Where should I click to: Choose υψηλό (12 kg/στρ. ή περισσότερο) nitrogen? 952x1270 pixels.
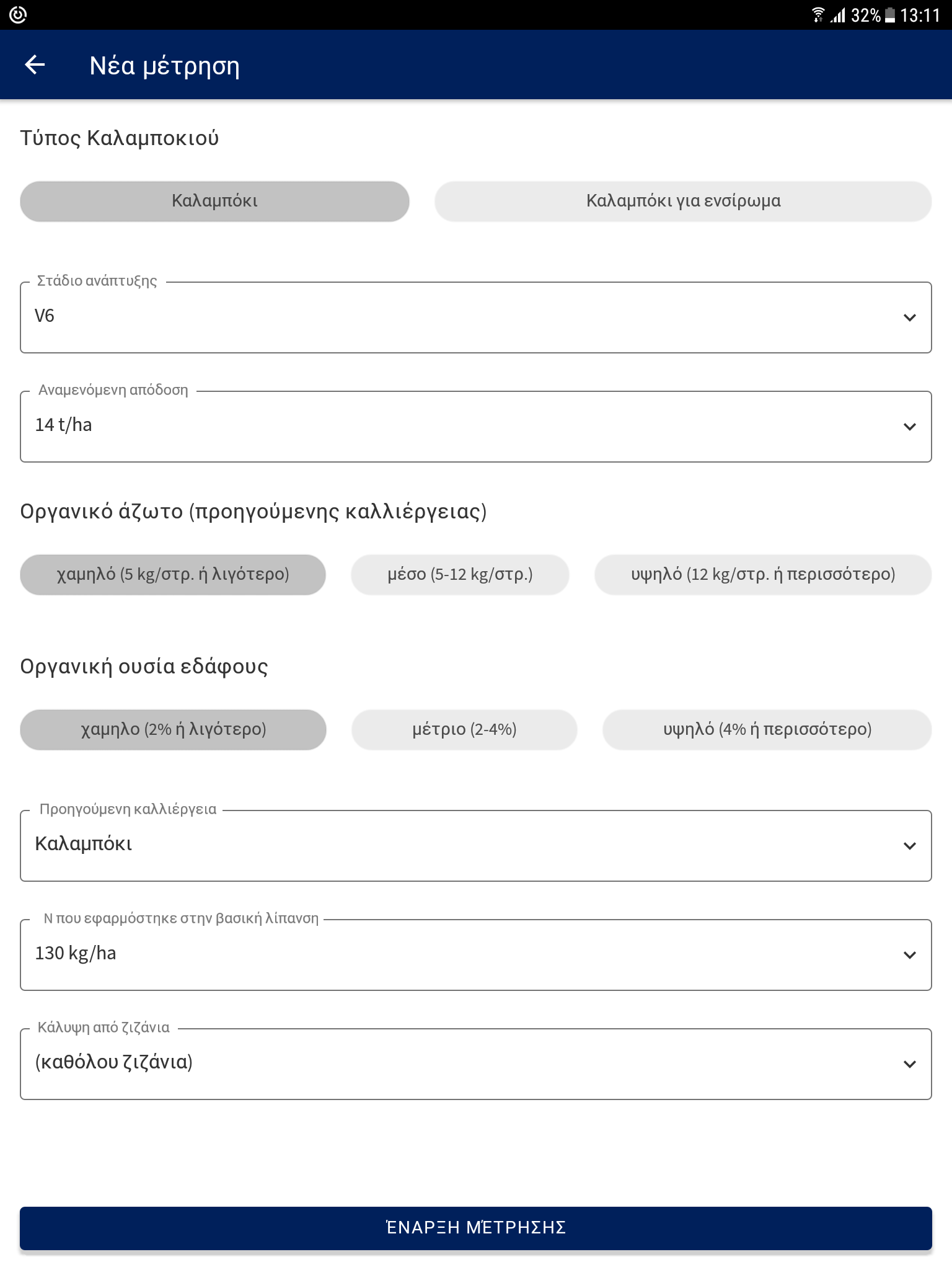pyautogui.click(x=762, y=575)
